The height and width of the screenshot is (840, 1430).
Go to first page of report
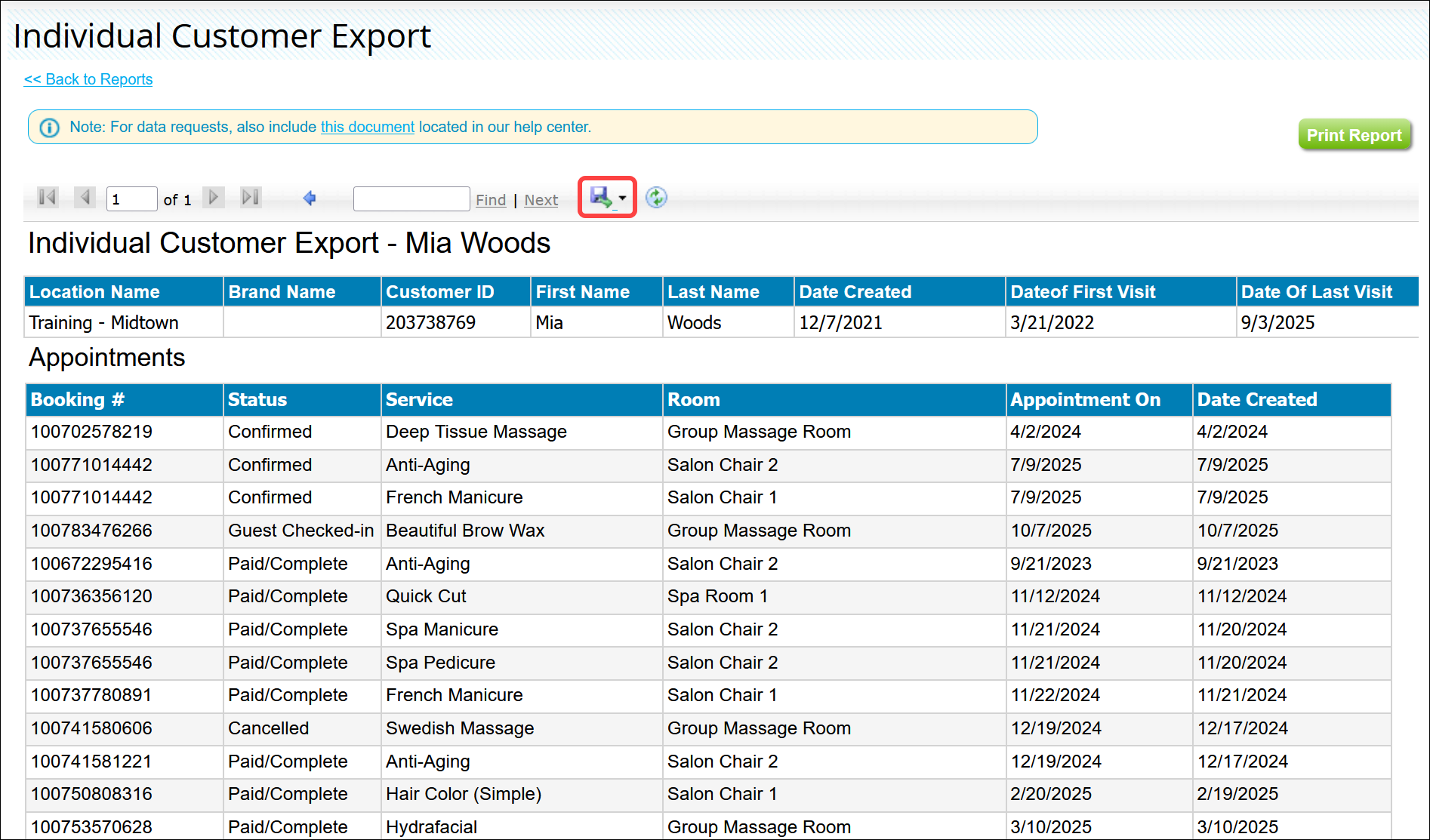[x=48, y=198]
